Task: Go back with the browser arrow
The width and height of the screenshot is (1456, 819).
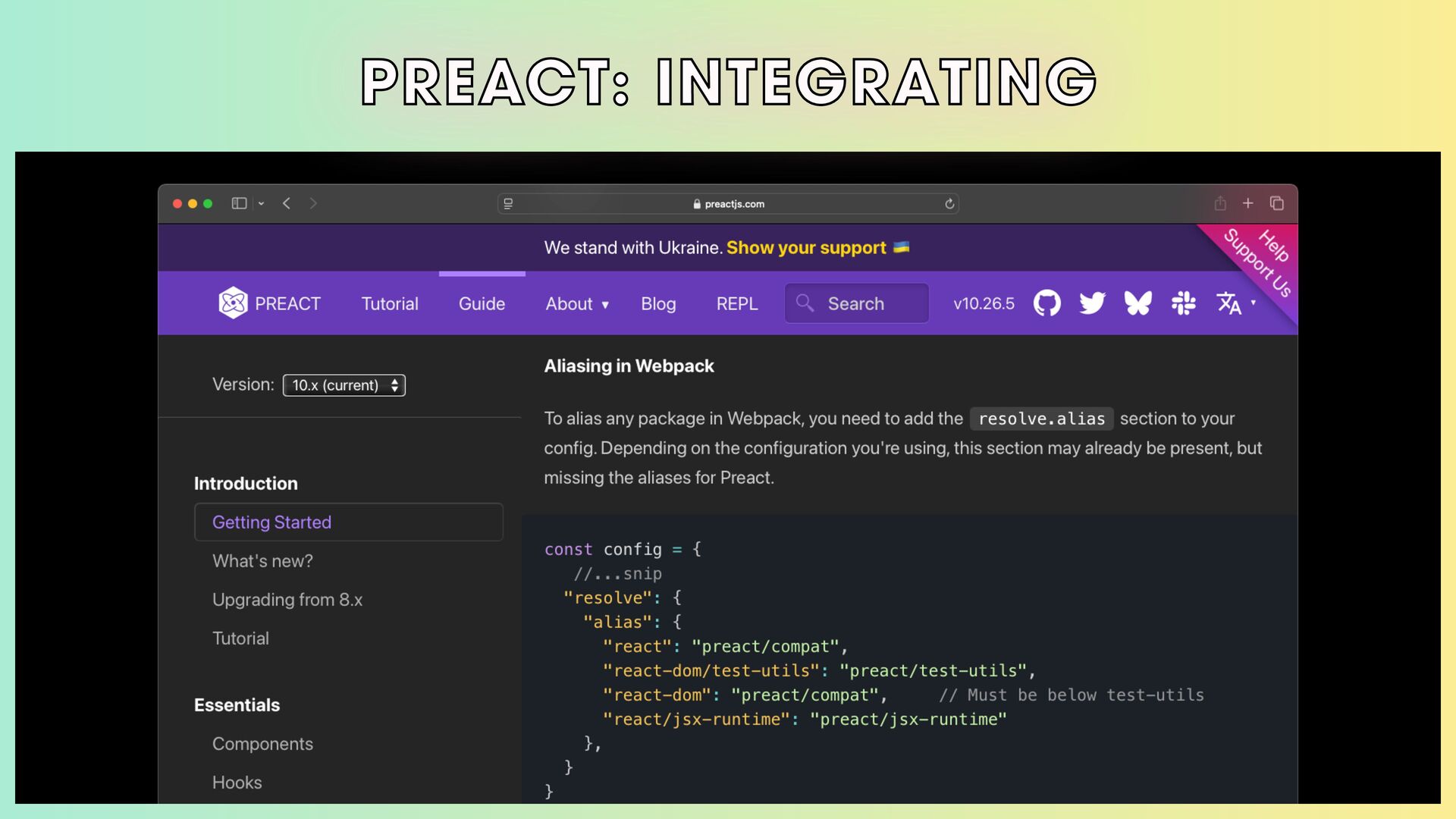Action: coord(287,203)
